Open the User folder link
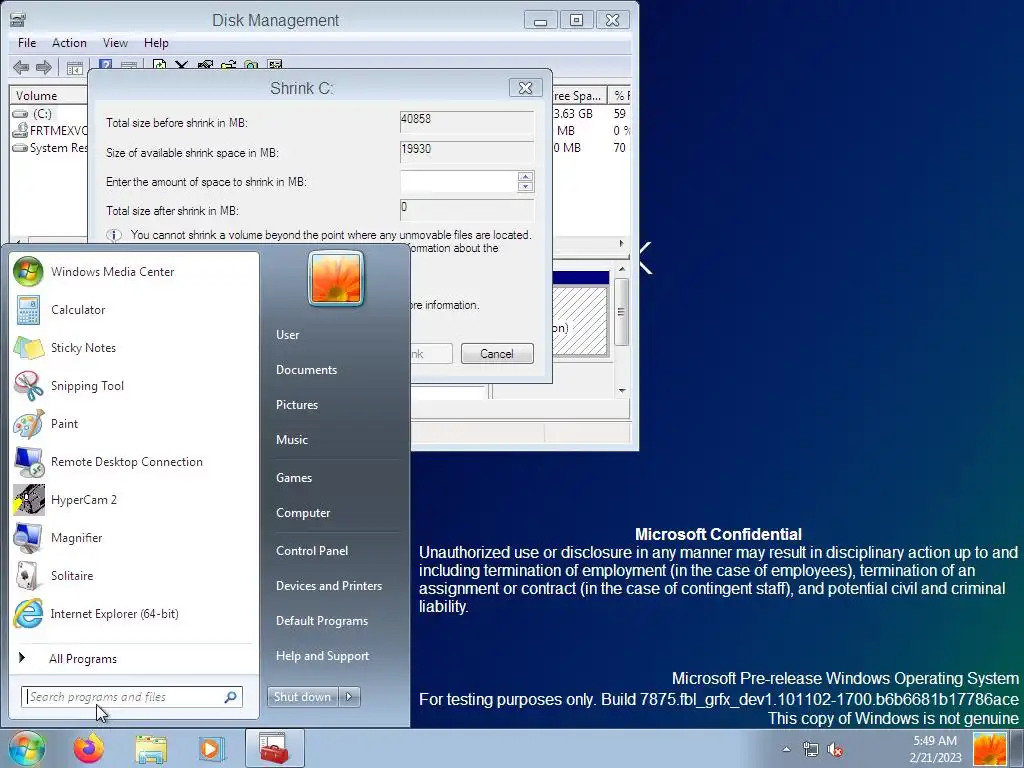The height and width of the screenshot is (768, 1024). [287, 335]
